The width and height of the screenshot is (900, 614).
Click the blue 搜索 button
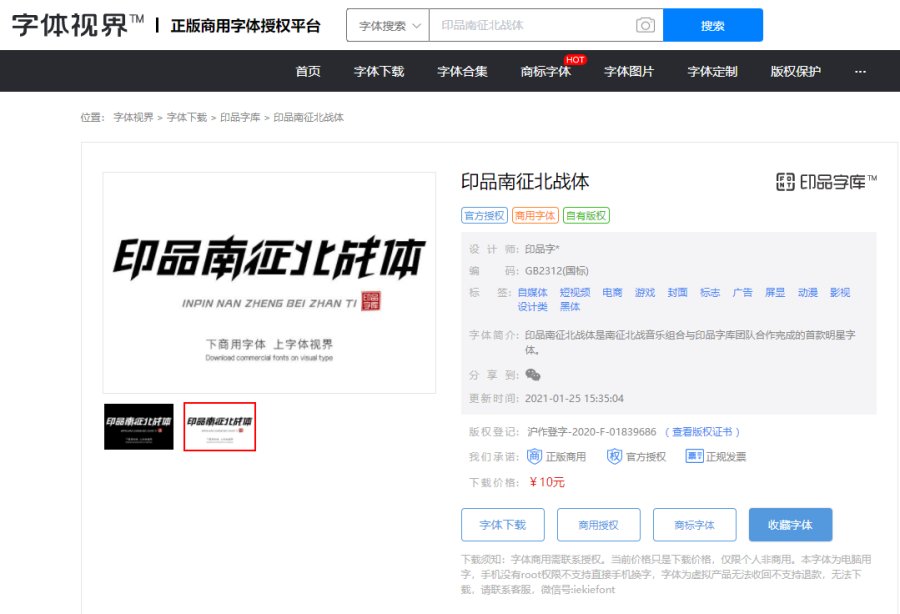pos(713,24)
